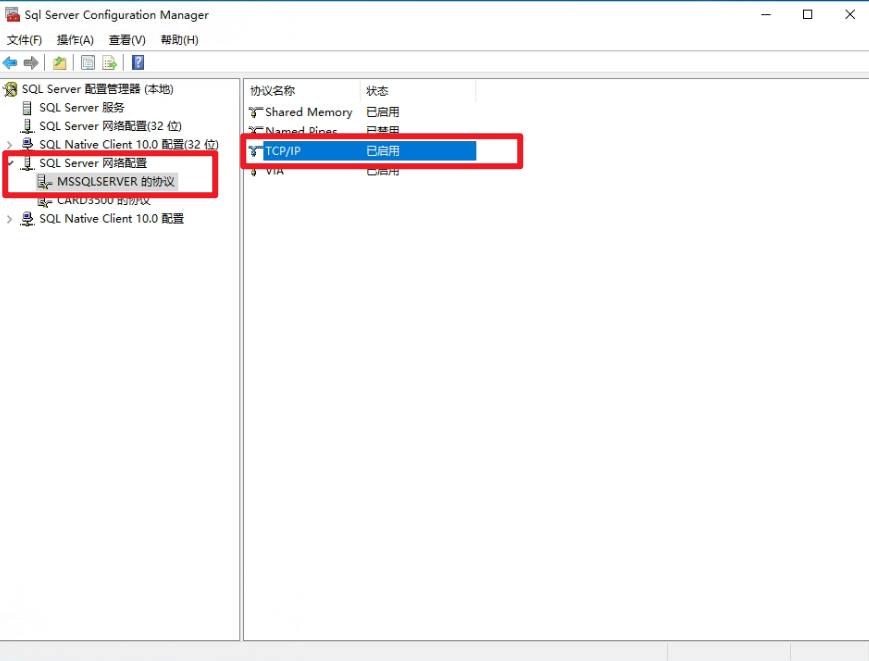Open the 查看(V) menu
This screenshot has width=869, height=661.
coord(127,40)
